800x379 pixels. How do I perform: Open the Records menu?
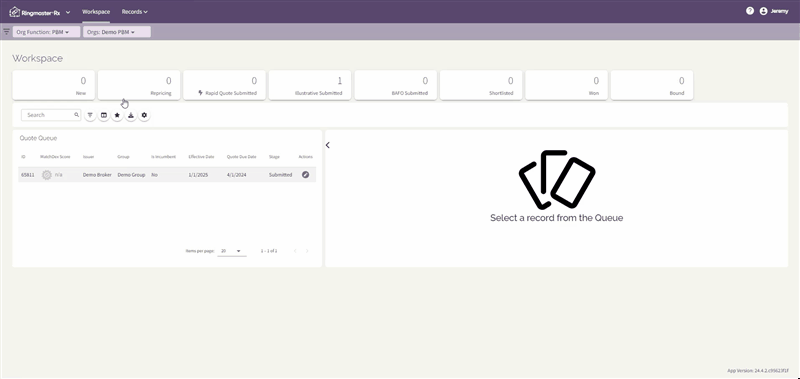135,11
